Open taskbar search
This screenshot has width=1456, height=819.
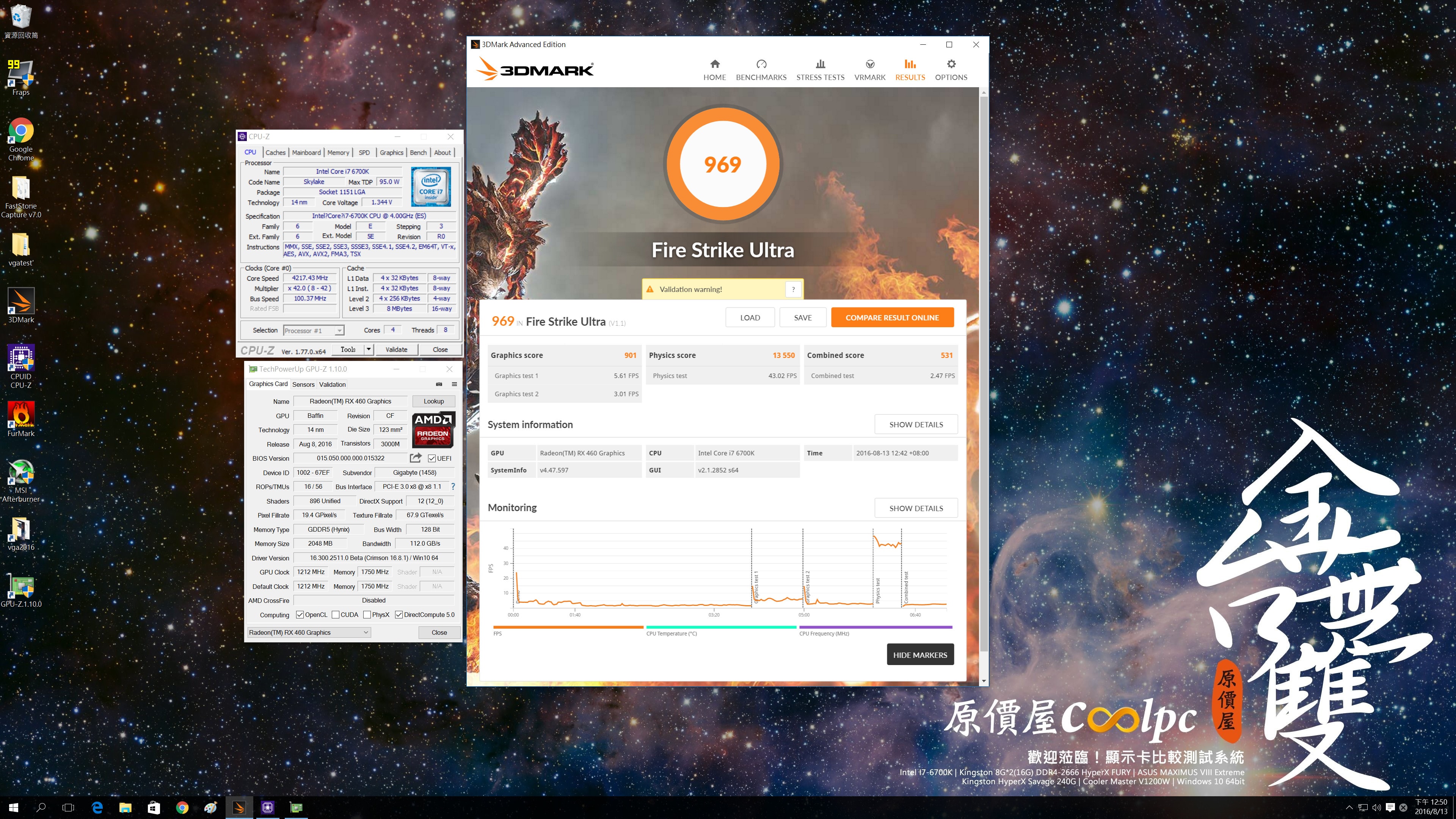(41, 808)
